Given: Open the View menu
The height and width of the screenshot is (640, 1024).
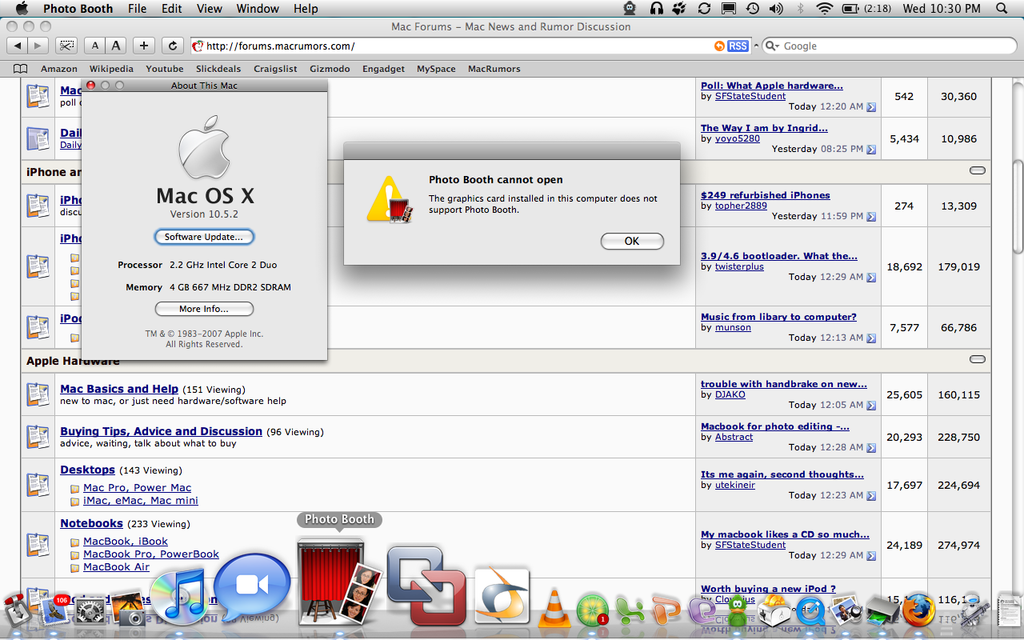Looking at the screenshot, I should click(209, 8).
